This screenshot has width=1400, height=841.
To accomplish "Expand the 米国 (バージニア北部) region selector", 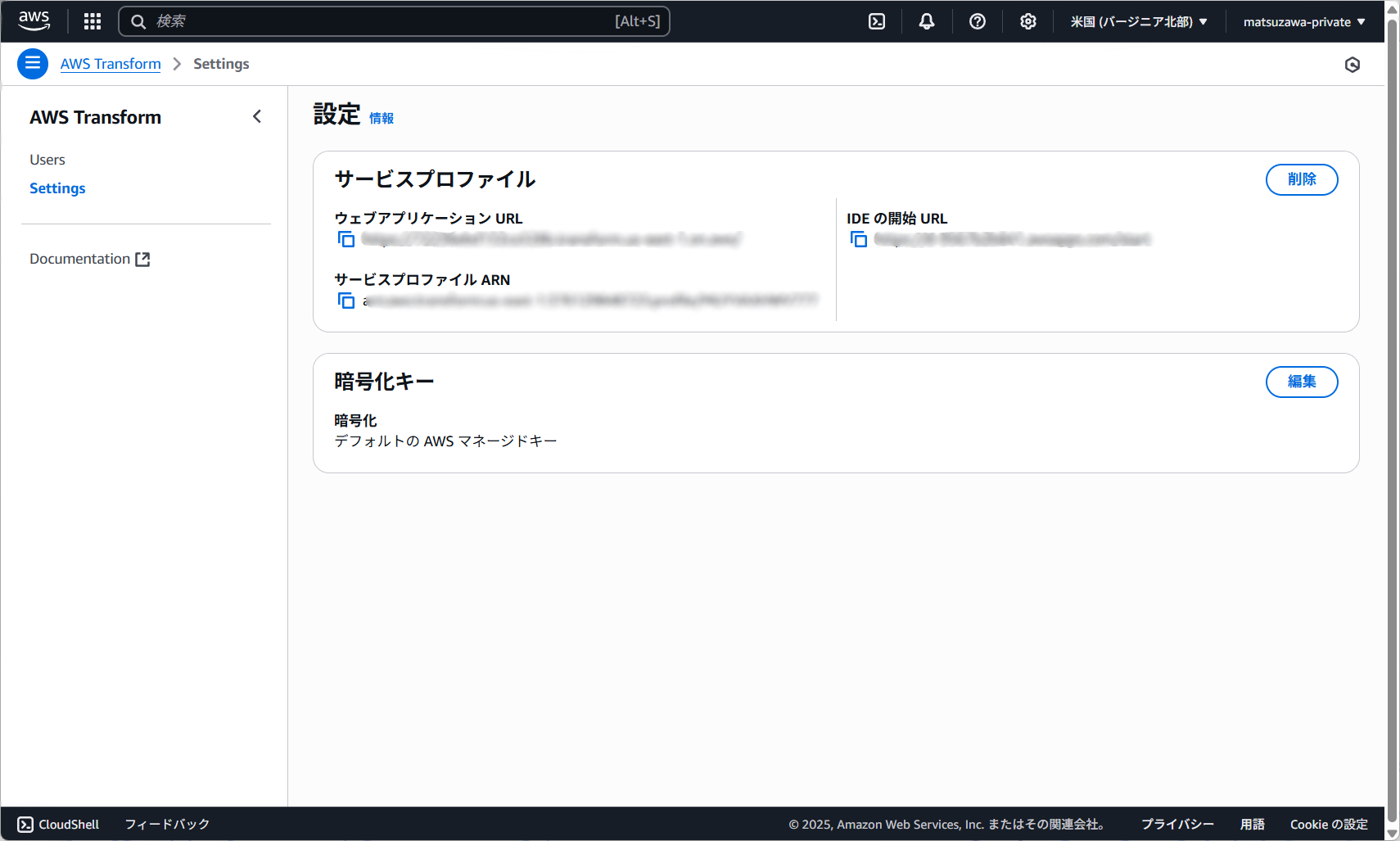I will [x=1139, y=21].
